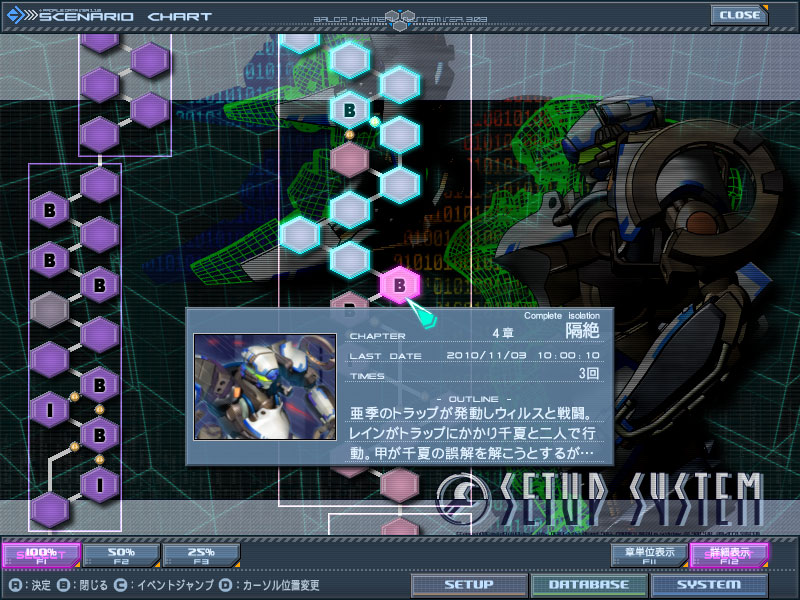Select the upper I node in purple column
This screenshot has height=600, width=800.
[49, 410]
